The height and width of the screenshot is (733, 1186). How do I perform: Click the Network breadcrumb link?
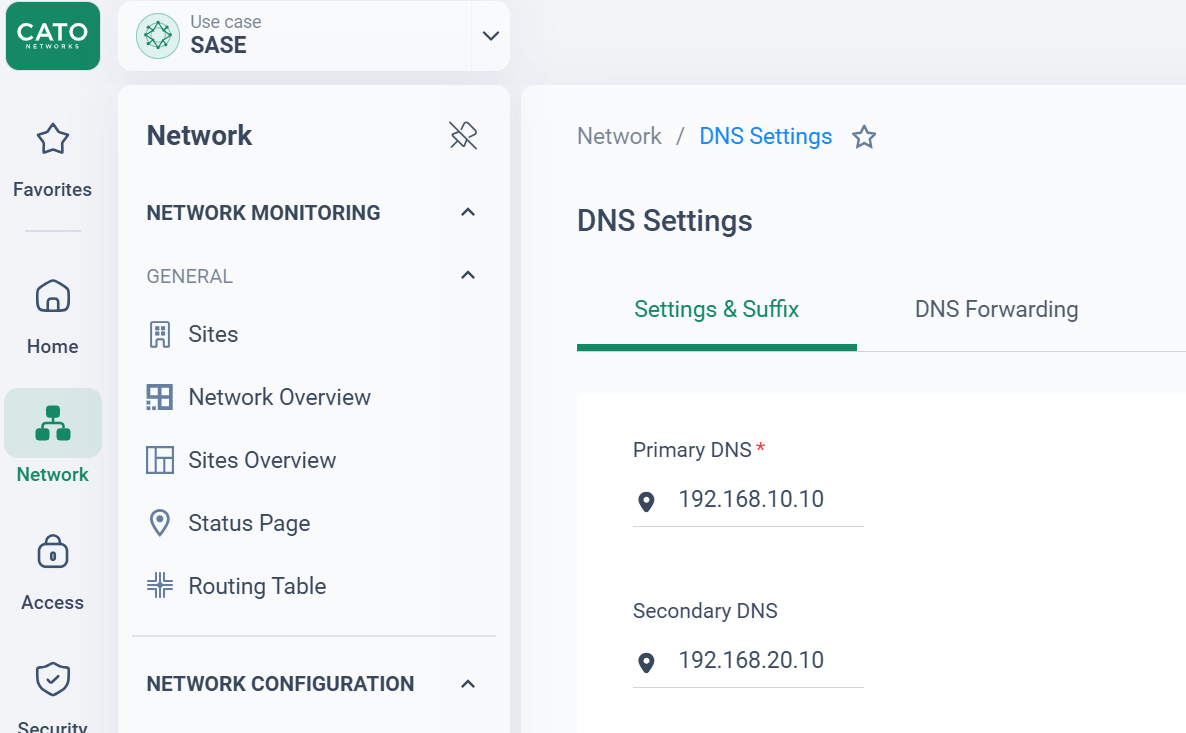(x=619, y=136)
